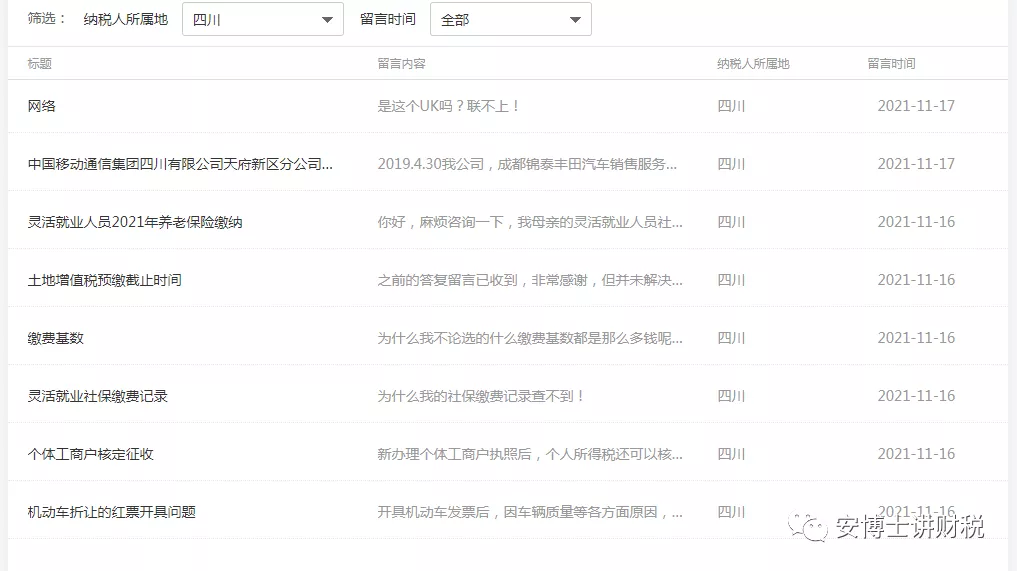Open the 灵活就业社保缴费记录 message

pyautogui.click(x=97, y=396)
